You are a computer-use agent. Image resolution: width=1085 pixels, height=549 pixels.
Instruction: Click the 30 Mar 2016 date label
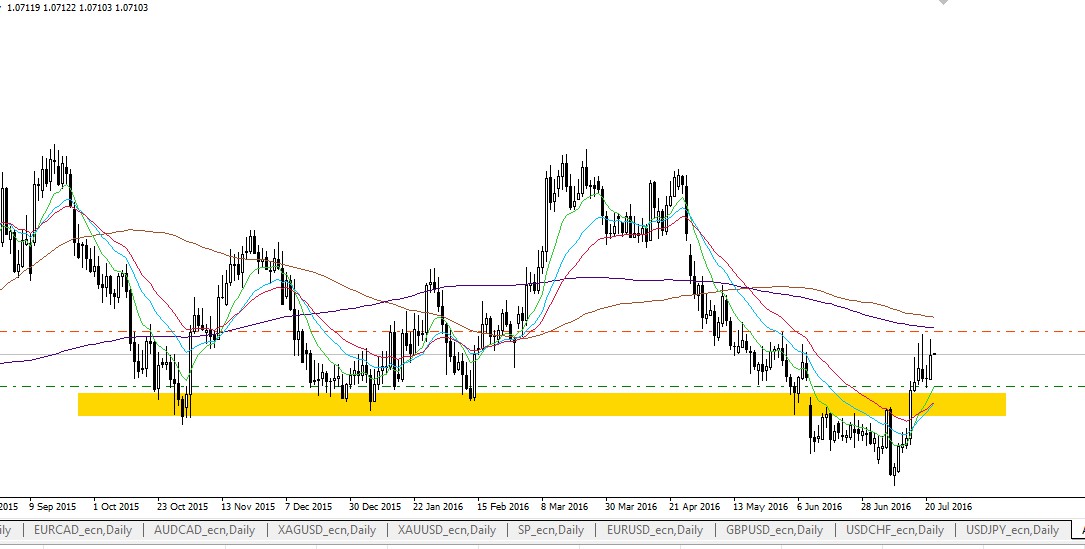click(x=630, y=507)
